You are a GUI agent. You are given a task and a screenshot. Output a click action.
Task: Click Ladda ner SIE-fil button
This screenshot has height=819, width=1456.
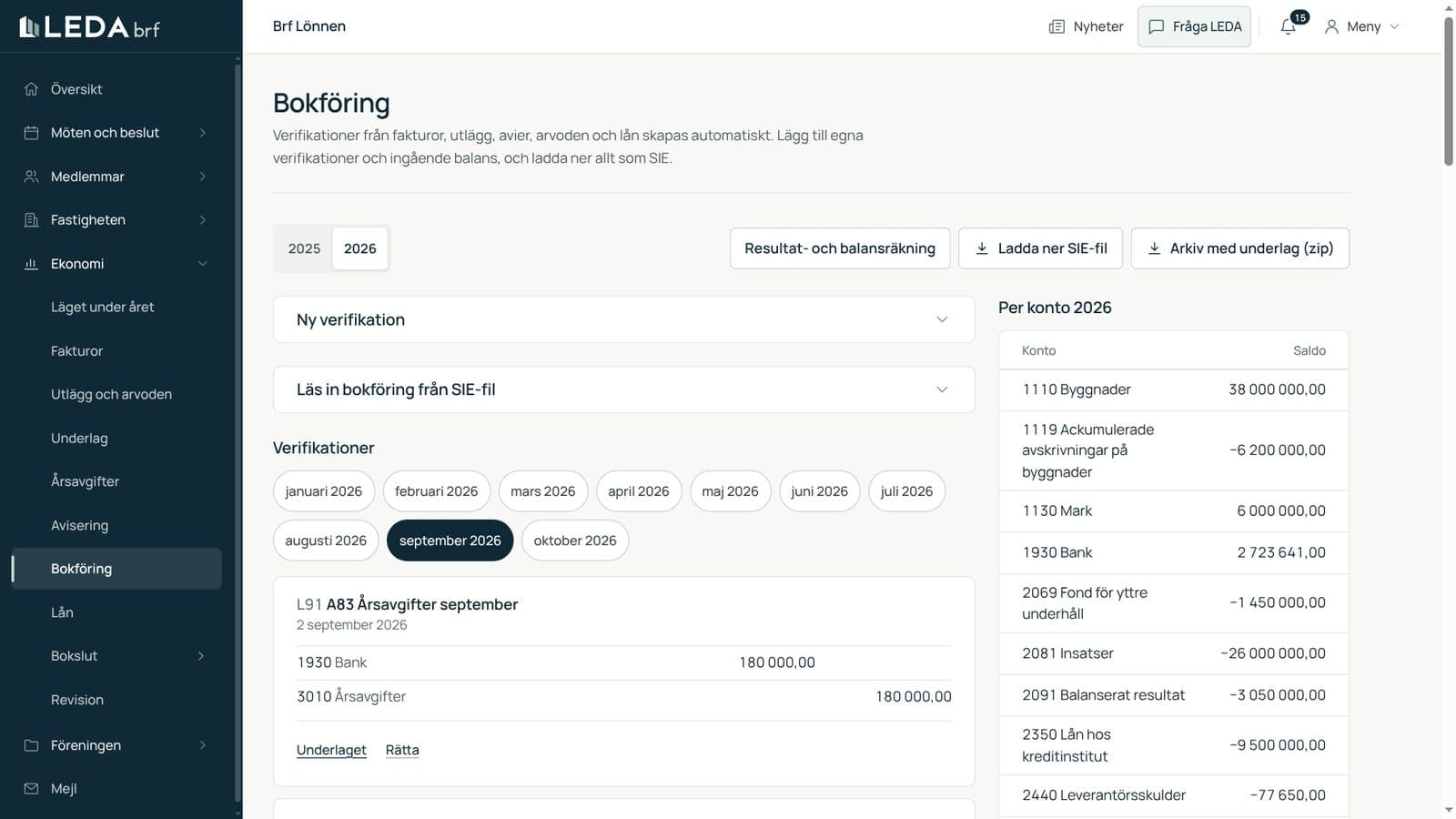[x=1040, y=248]
